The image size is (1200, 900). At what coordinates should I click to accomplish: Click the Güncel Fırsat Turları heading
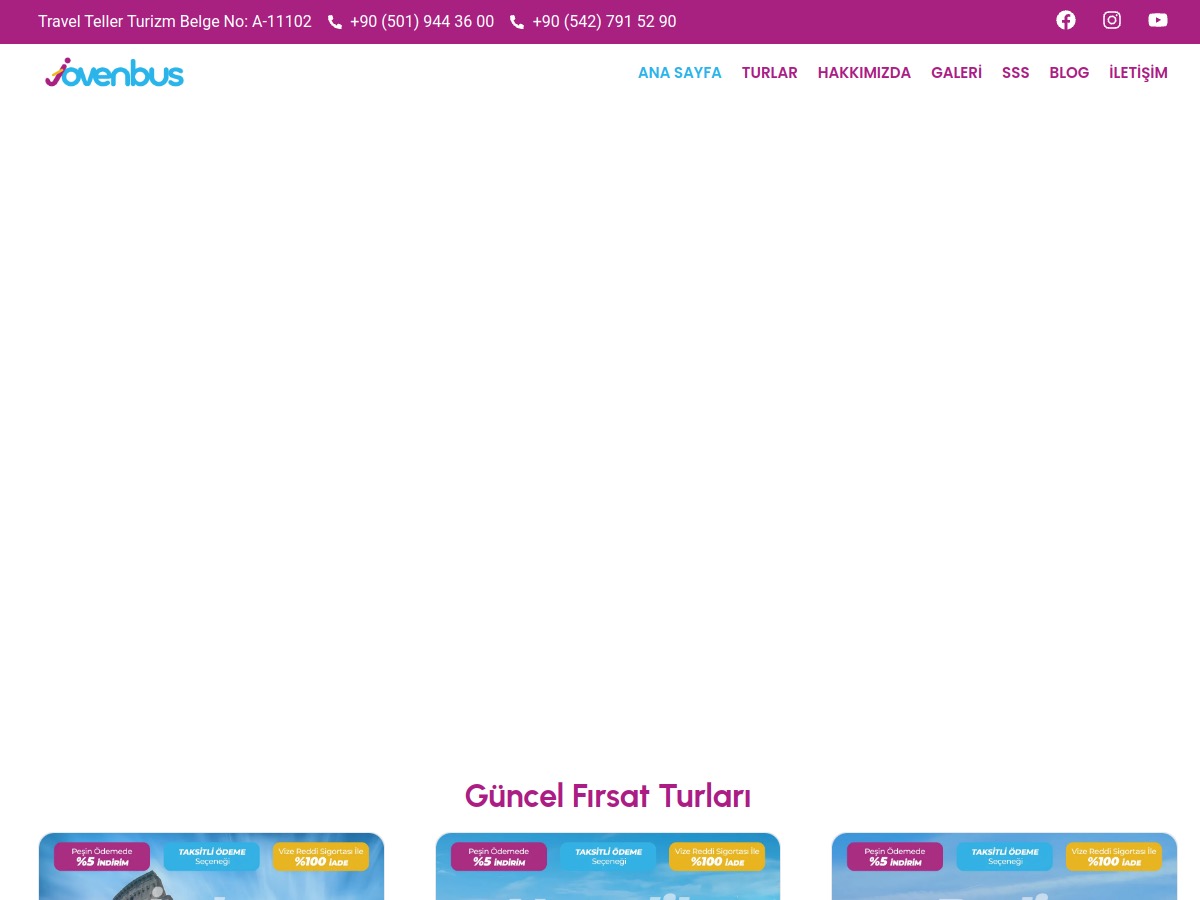(x=608, y=796)
